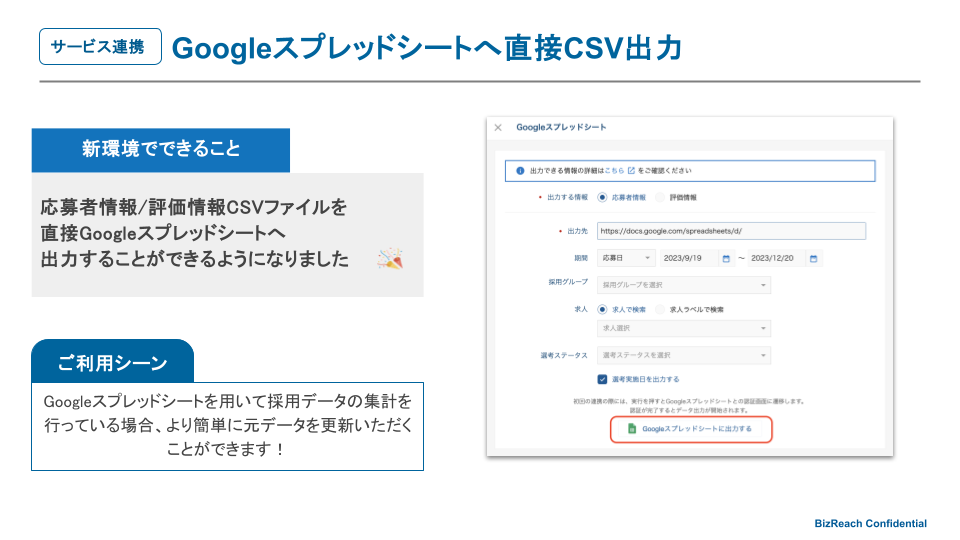The height and width of the screenshot is (540, 960).
Task: Click the 採用グループ field label
Action: [x=568, y=282]
